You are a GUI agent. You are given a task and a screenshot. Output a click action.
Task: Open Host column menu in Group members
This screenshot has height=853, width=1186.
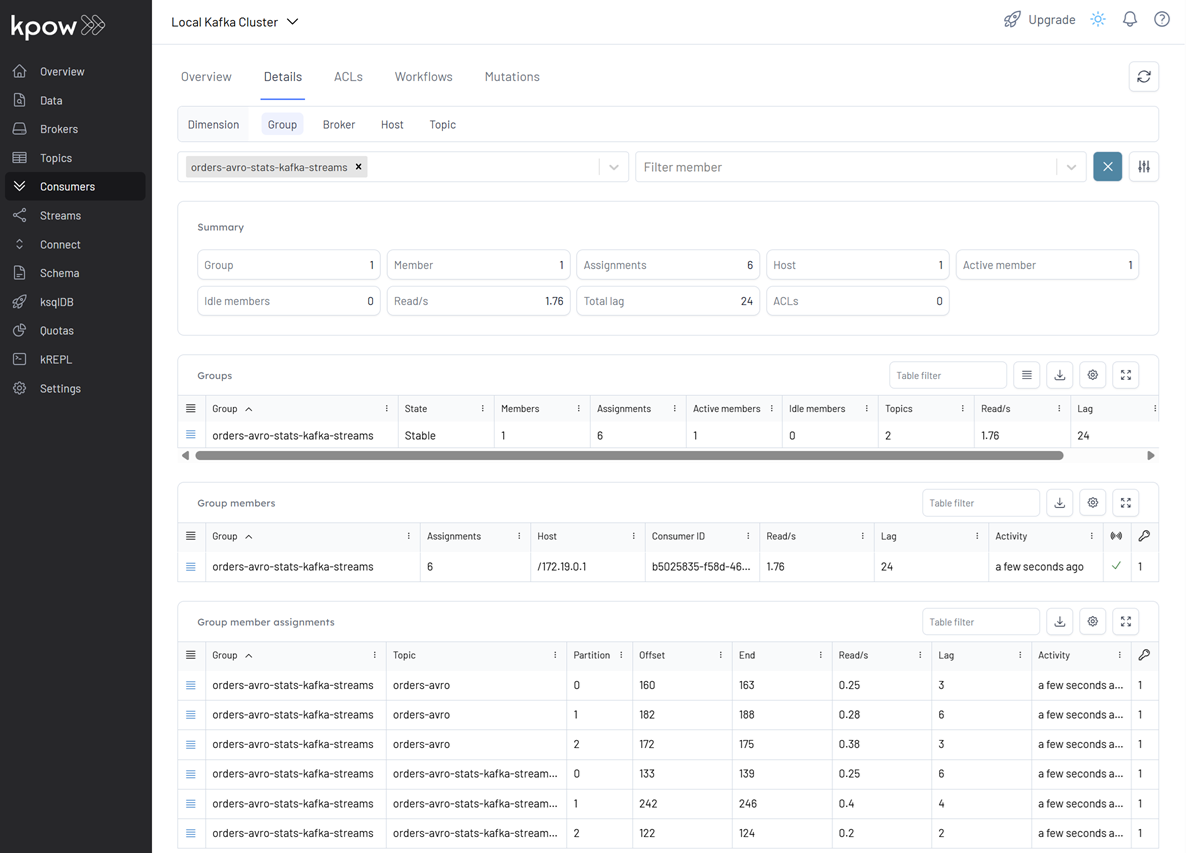(633, 536)
